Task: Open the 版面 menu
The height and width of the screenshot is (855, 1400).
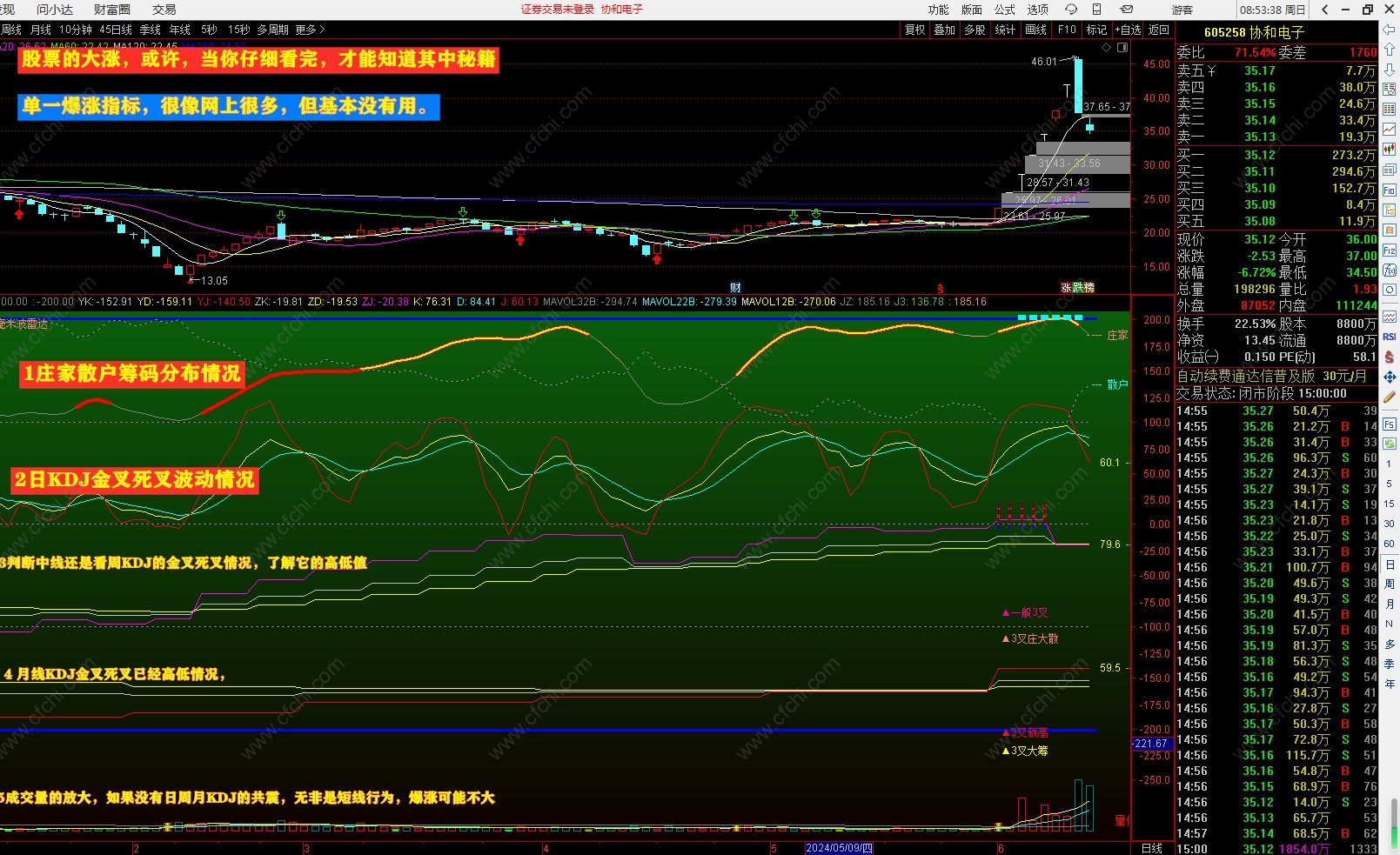Action: pos(972,10)
